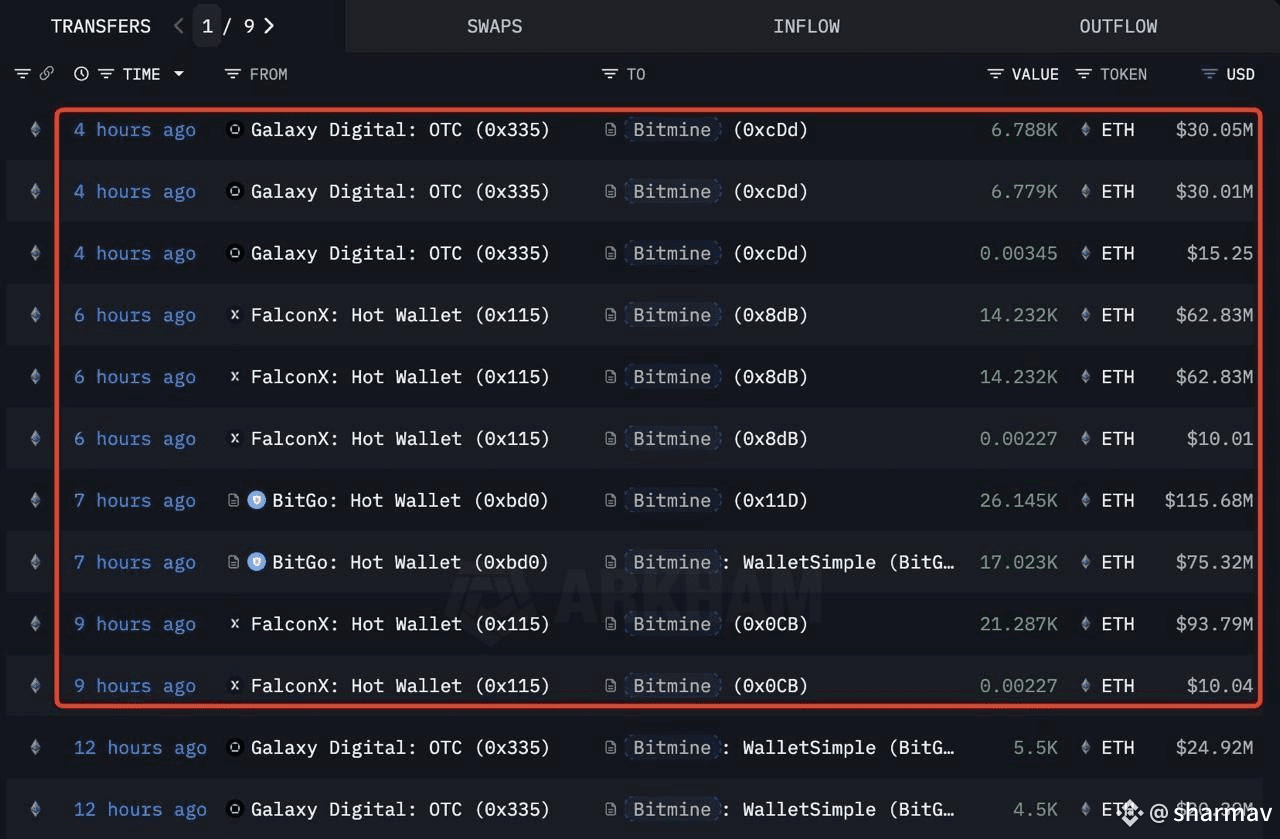Open the TO column filter
Viewport: 1280px width, 839px height.
[609, 74]
